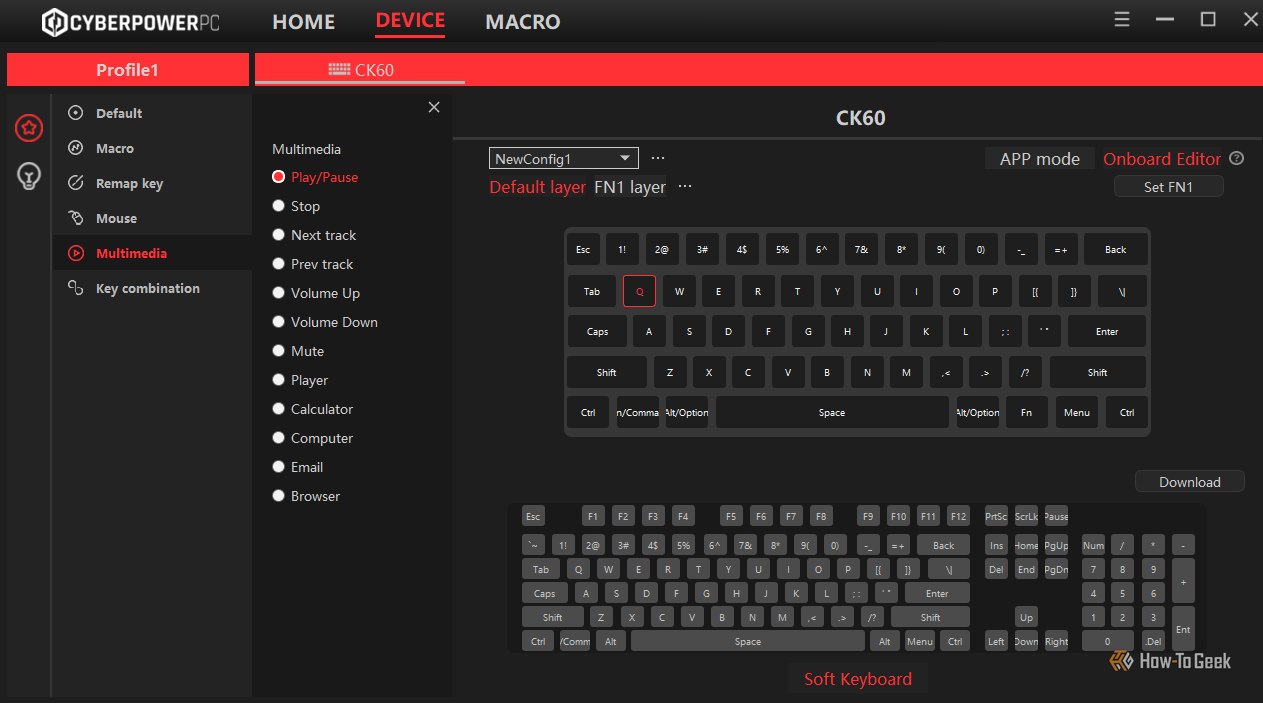The image size is (1263, 703).
Task: Click F1 on the soft keyboard
Action: tap(593, 517)
